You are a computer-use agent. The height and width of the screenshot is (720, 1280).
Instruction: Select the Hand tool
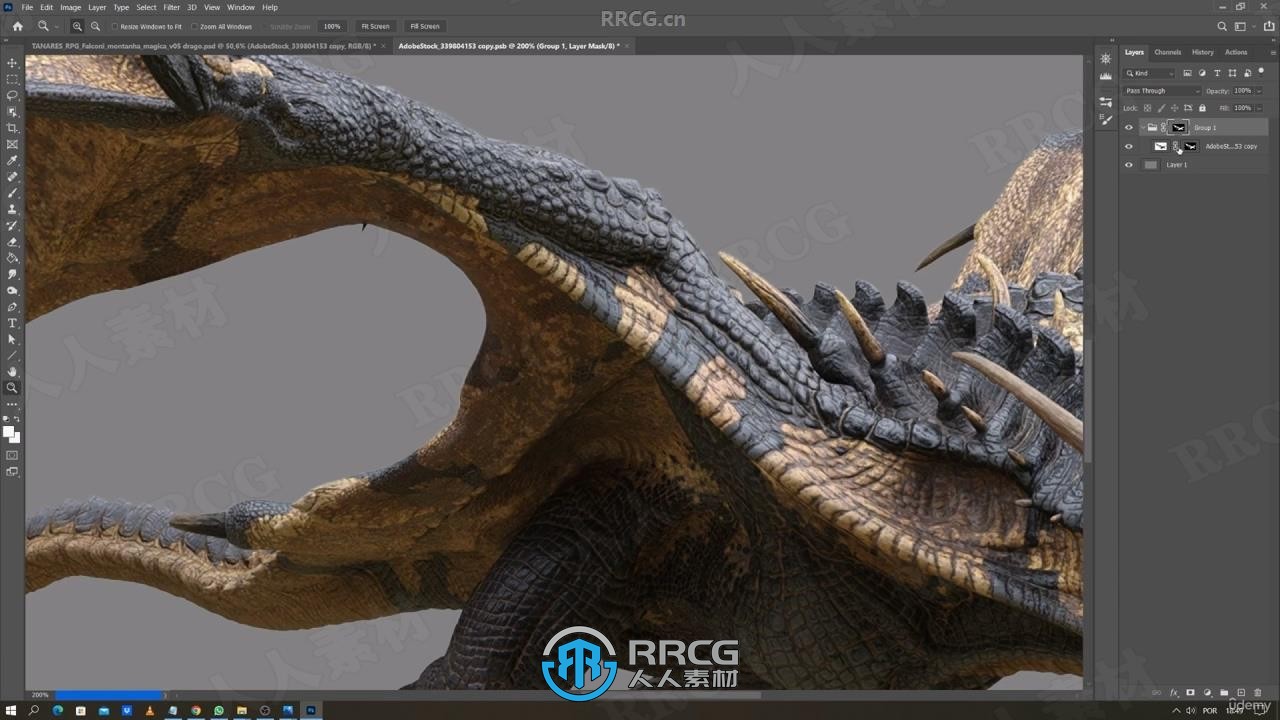point(12,372)
